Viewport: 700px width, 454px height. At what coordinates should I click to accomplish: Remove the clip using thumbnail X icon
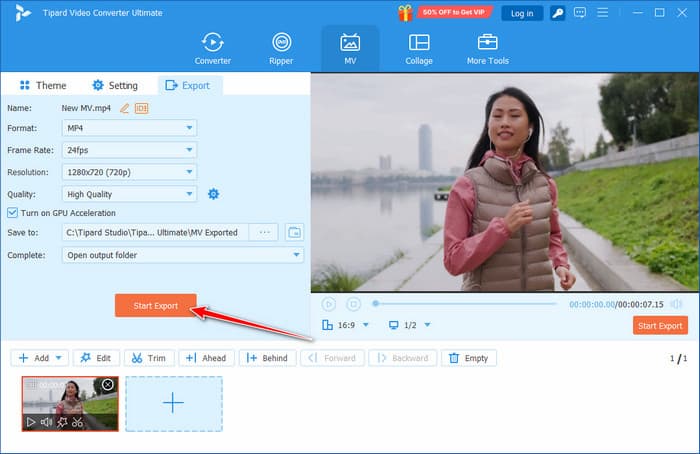(108, 385)
